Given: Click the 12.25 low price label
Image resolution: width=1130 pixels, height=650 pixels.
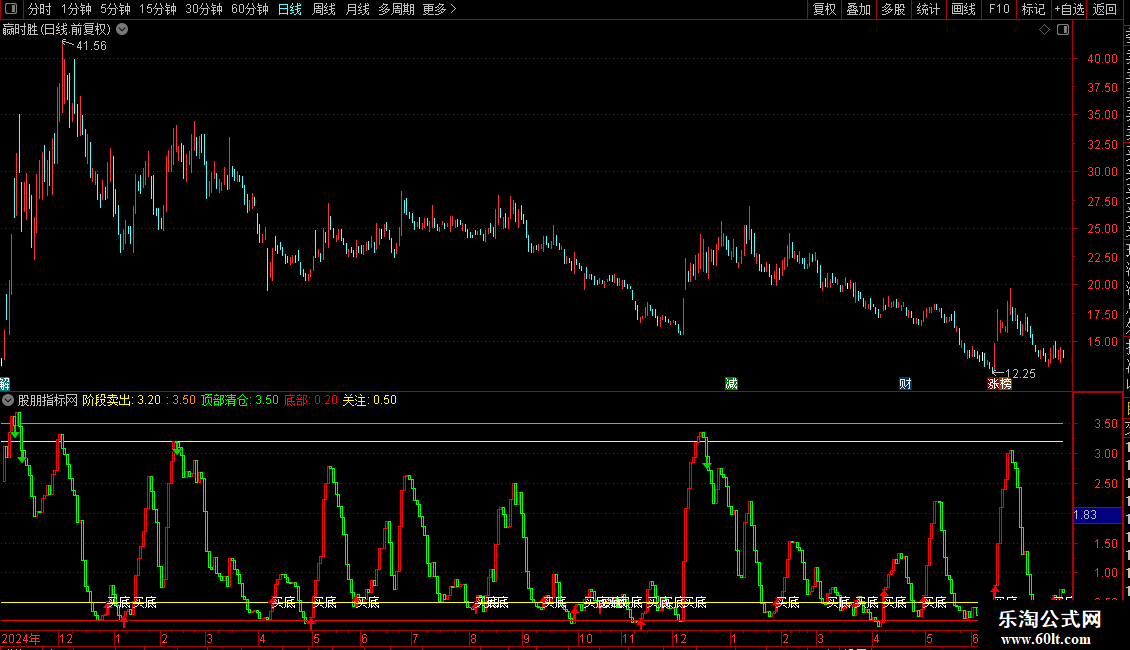Looking at the screenshot, I should 1020,373.
